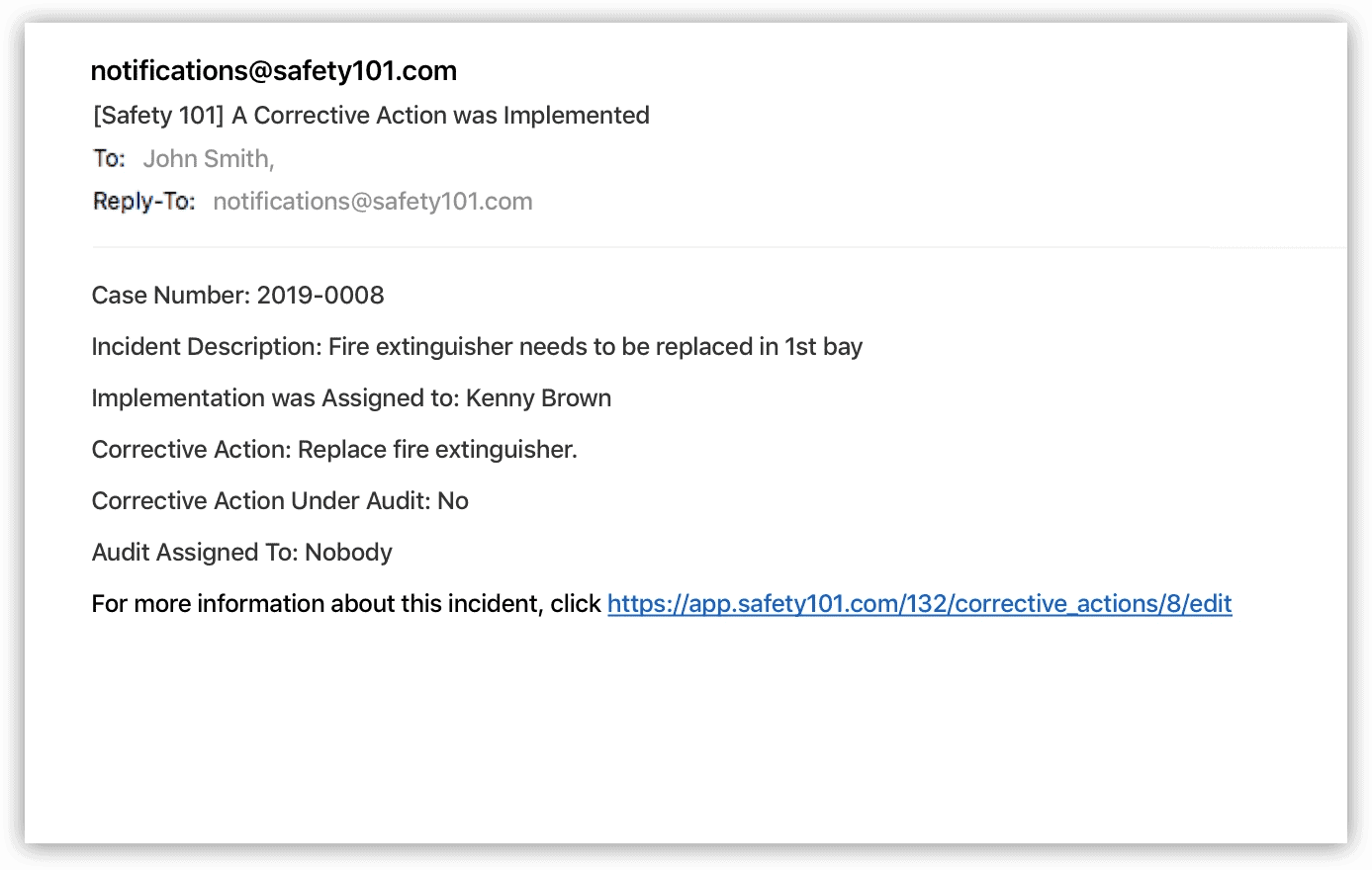
Task: Click the To: label
Action: (109, 159)
